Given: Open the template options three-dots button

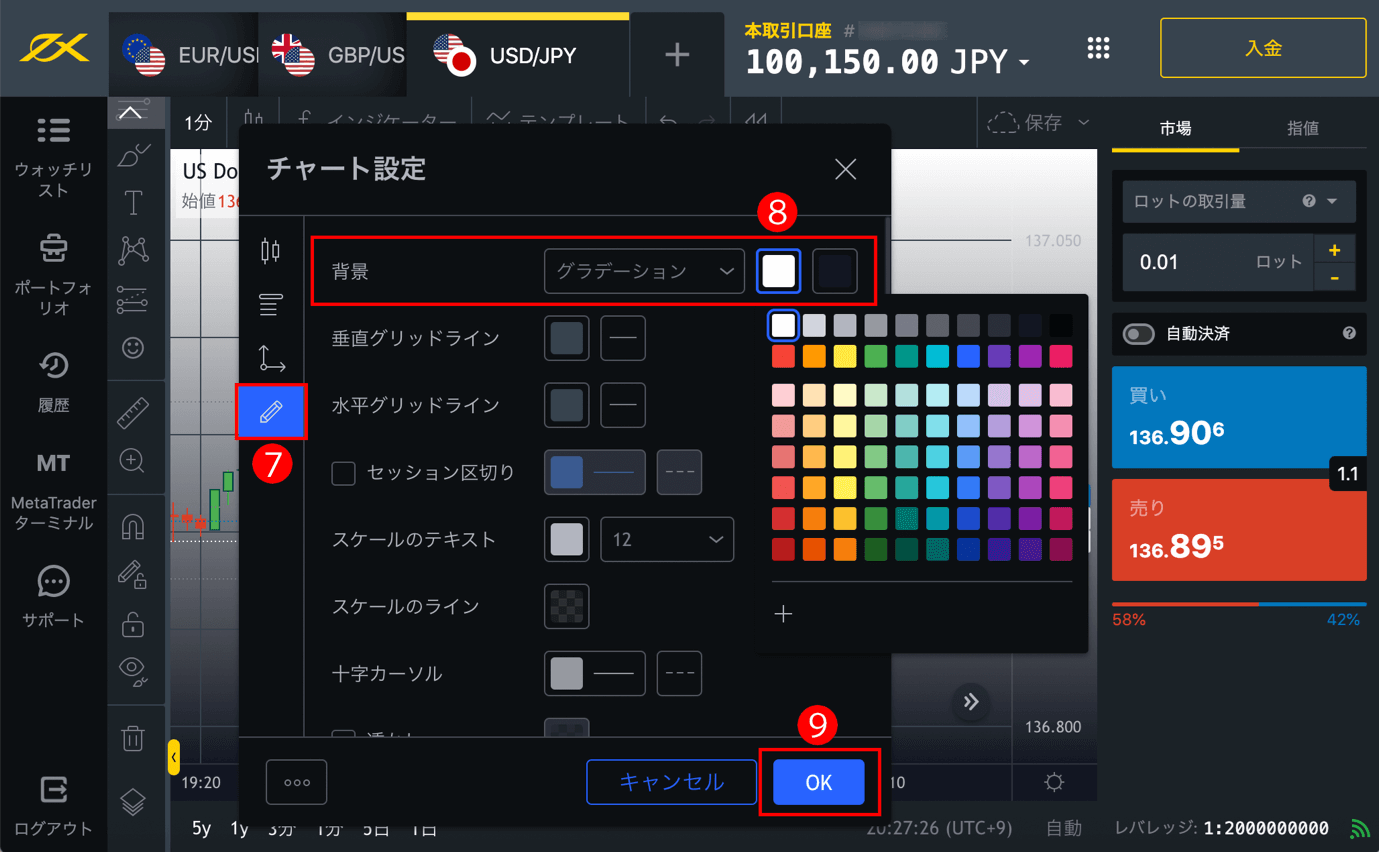Looking at the screenshot, I should (x=296, y=782).
